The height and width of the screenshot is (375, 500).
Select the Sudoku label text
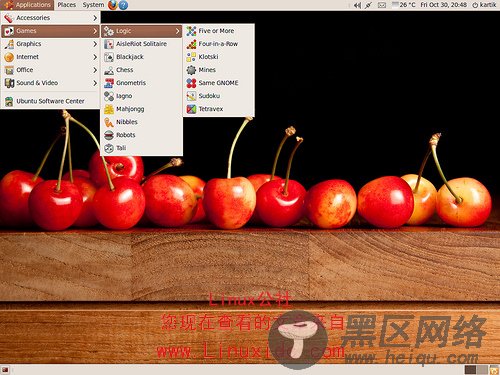tap(209, 96)
